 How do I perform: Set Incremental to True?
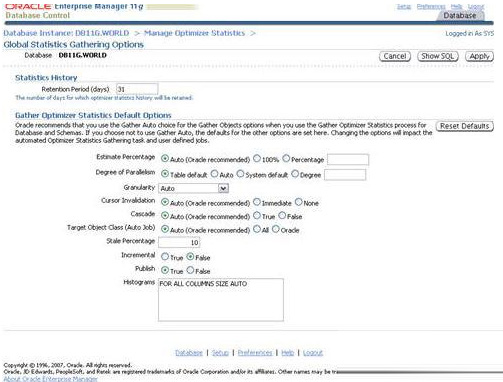165,257
